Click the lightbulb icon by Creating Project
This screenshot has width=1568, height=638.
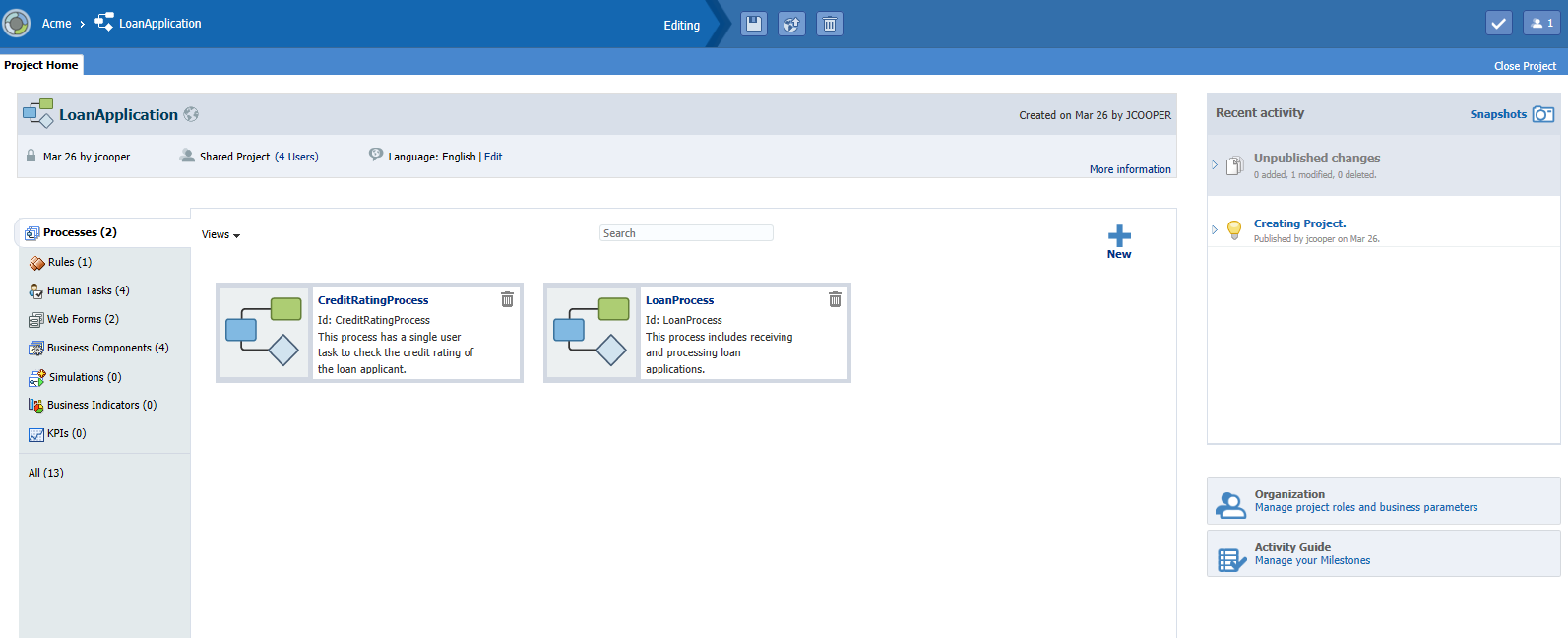pos(1234,230)
